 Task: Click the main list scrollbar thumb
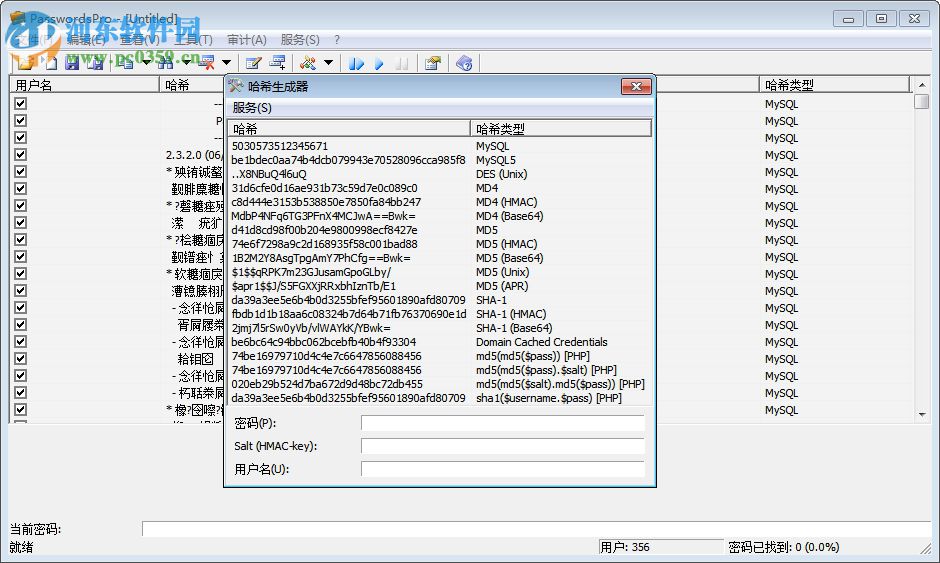coord(921,101)
